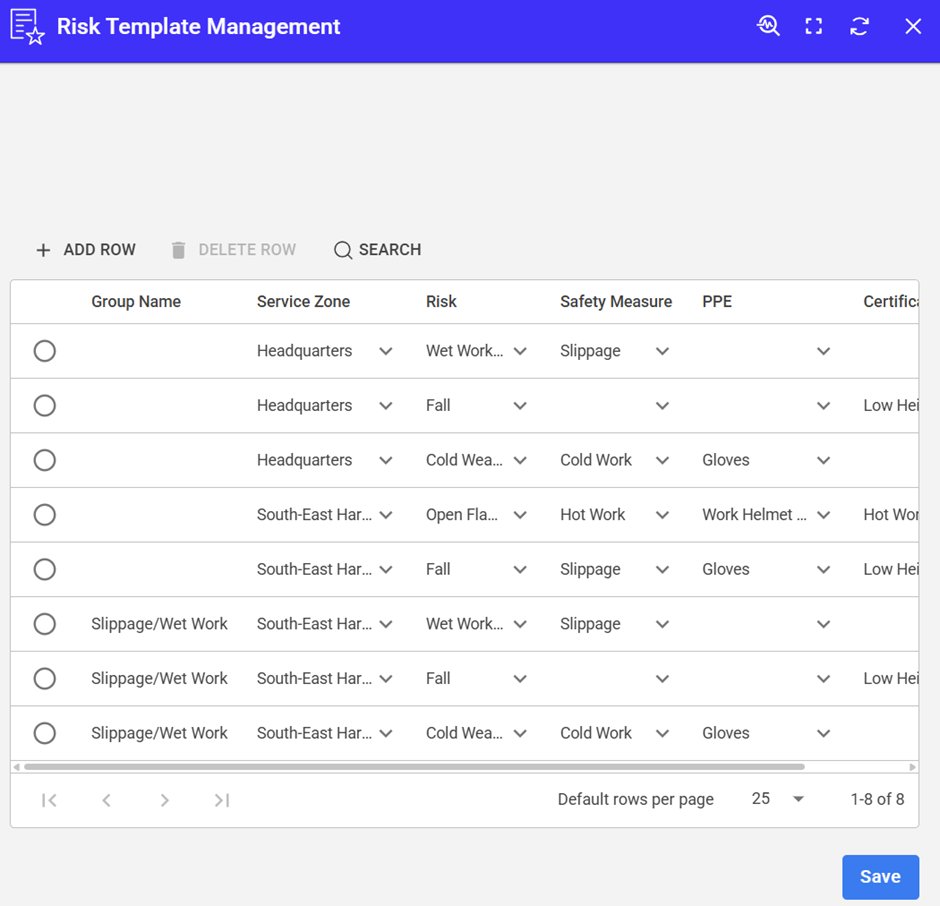Select radio button for Open Flame row
This screenshot has height=906, width=940.
pos(45,515)
